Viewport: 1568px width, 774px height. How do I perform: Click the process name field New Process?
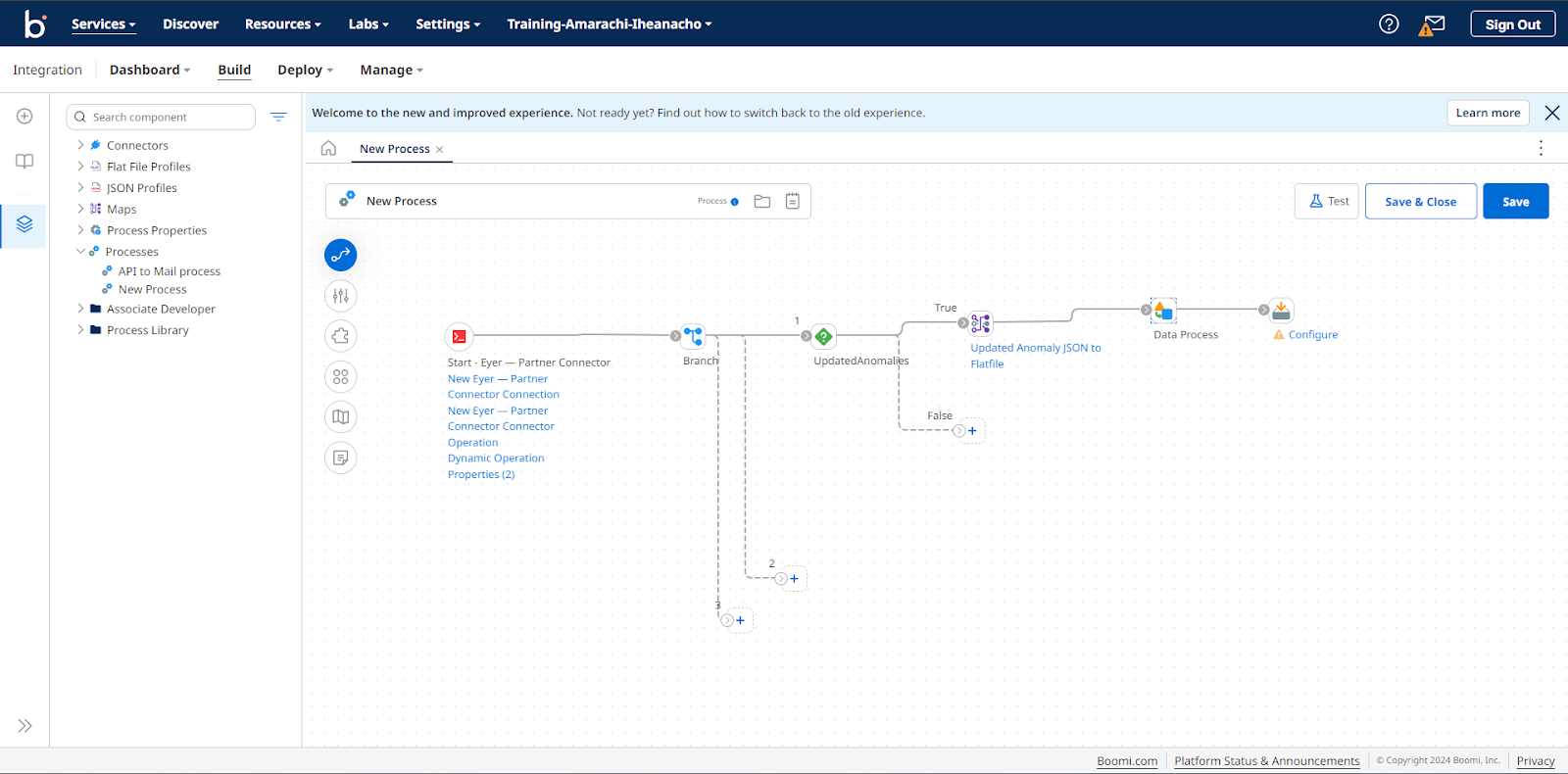(402, 201)
